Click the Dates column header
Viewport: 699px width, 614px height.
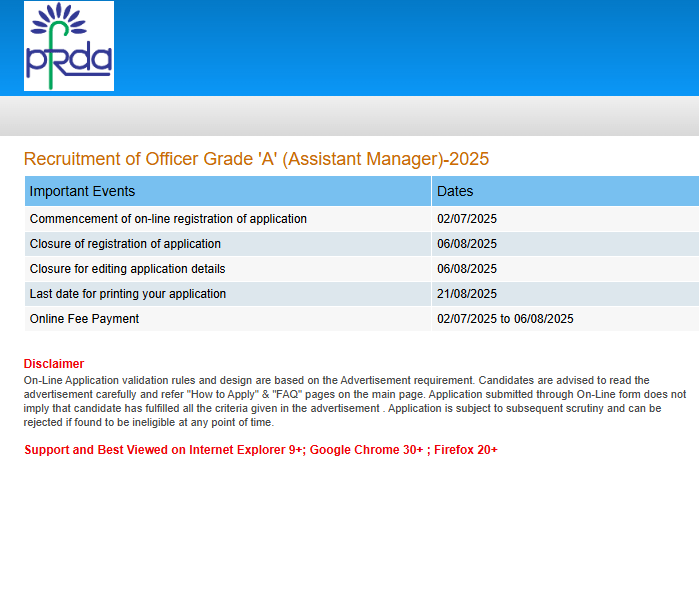(455, 191)
